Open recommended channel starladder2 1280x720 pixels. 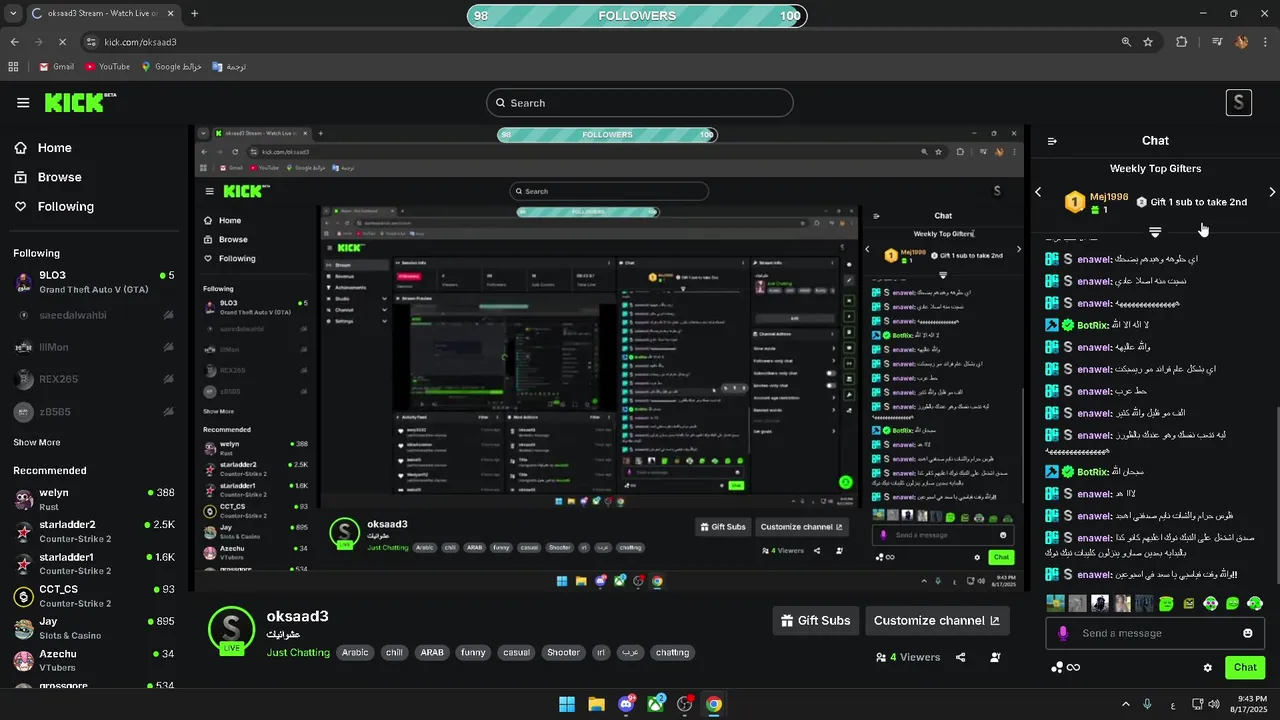94,531
